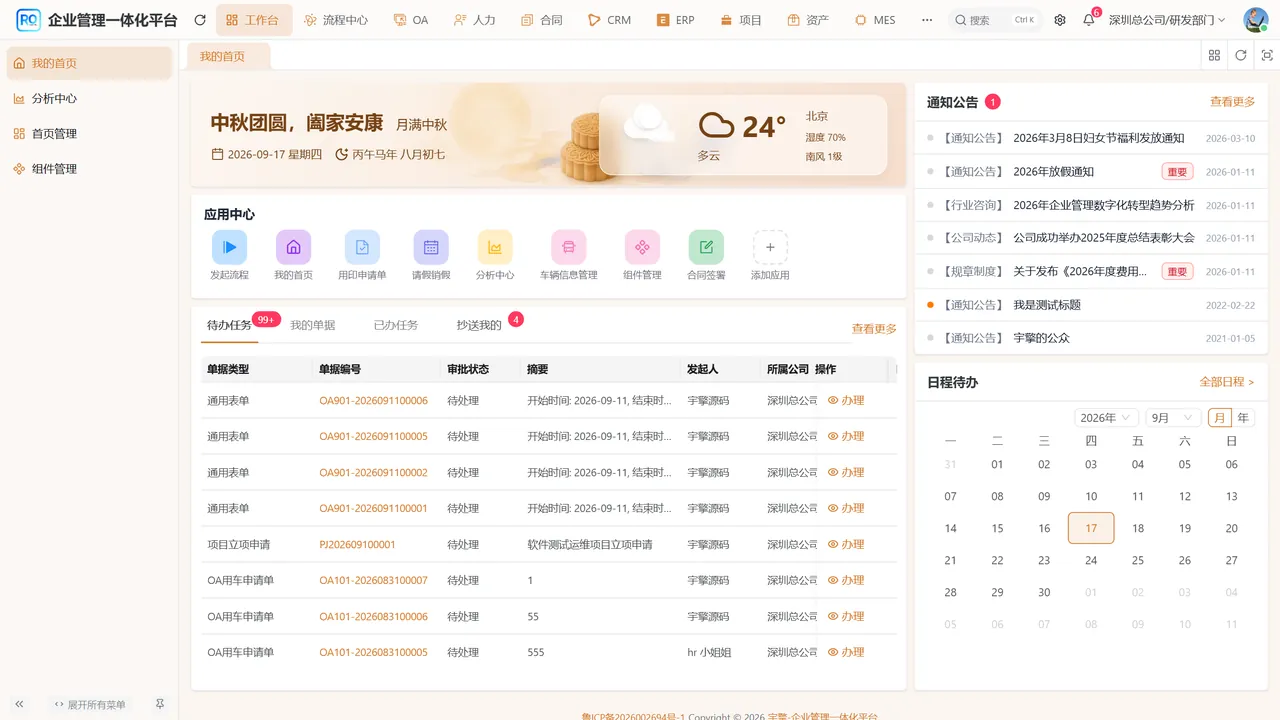Image resolution: width=1280 pixels, height=720 pixels.
Task: Open the 车辆信息管理 app icon
Action: [x=569, y=247]
